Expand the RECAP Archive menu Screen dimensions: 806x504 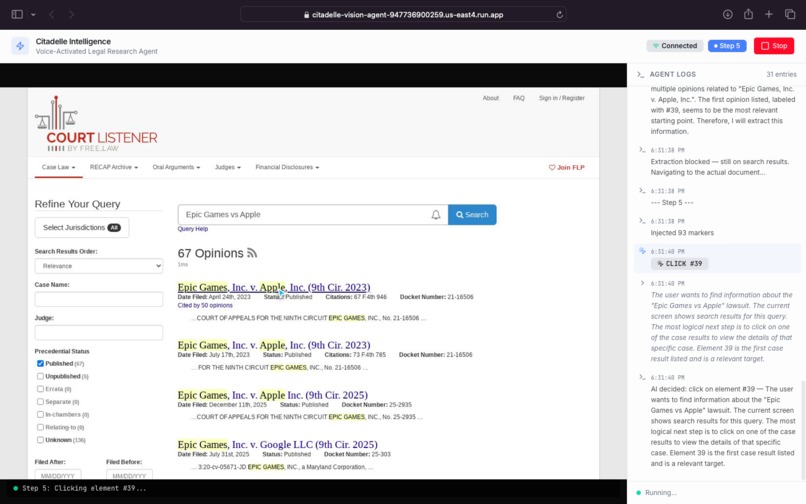coord(114,167)
